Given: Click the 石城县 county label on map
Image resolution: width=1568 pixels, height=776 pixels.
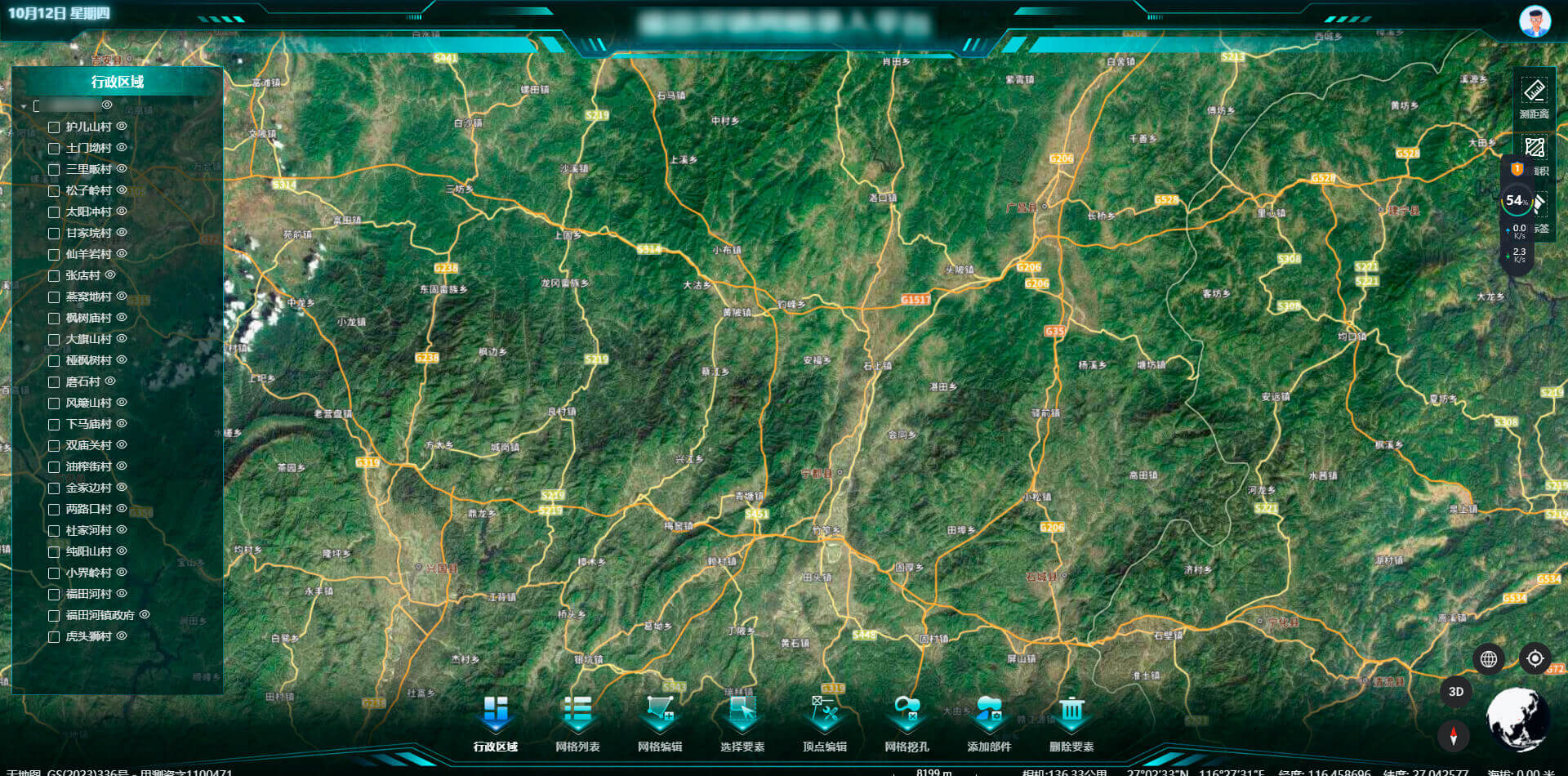Looking at the screenshot, I should point(1041,577).
